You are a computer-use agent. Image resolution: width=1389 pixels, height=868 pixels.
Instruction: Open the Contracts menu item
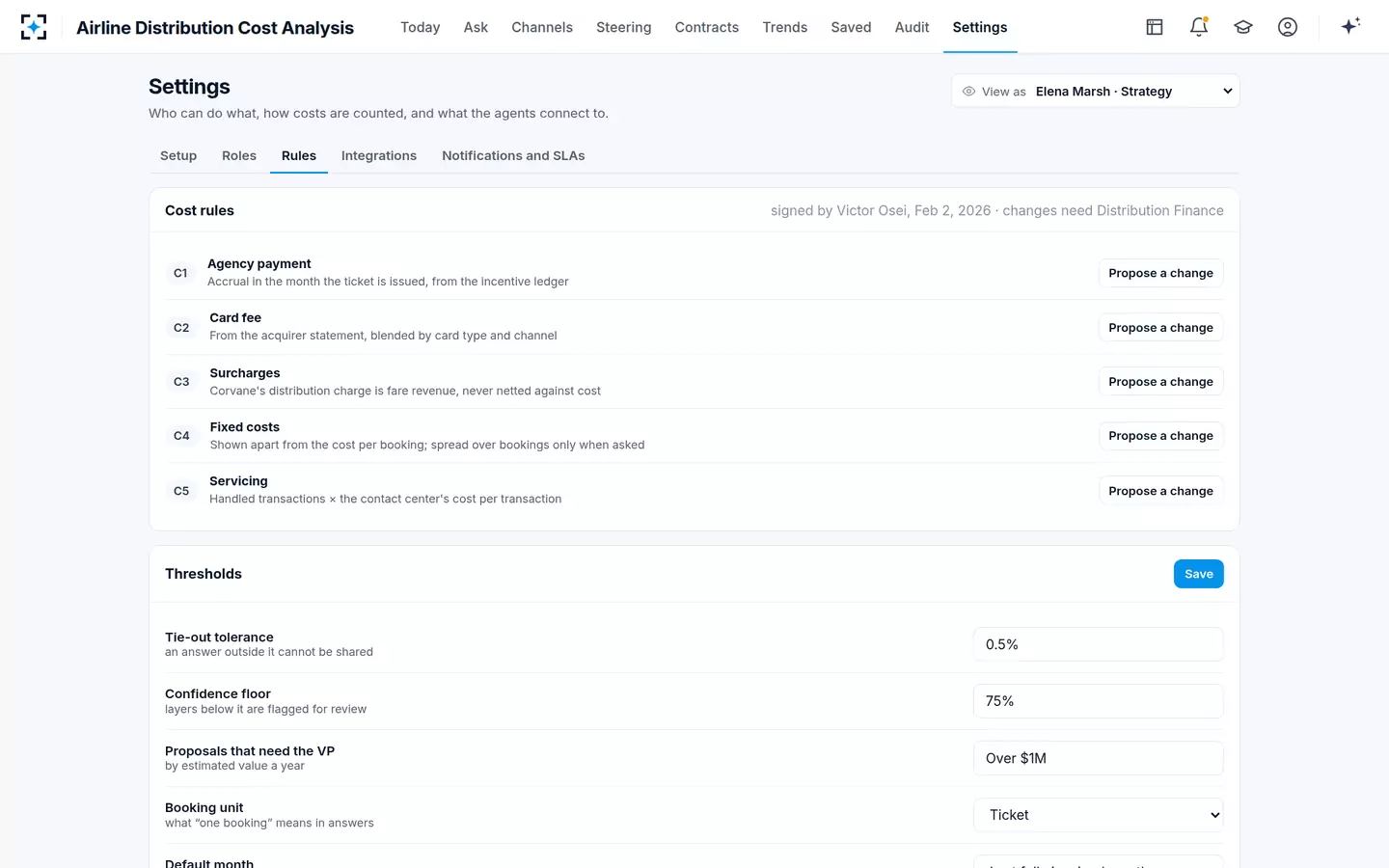[707, 27]
